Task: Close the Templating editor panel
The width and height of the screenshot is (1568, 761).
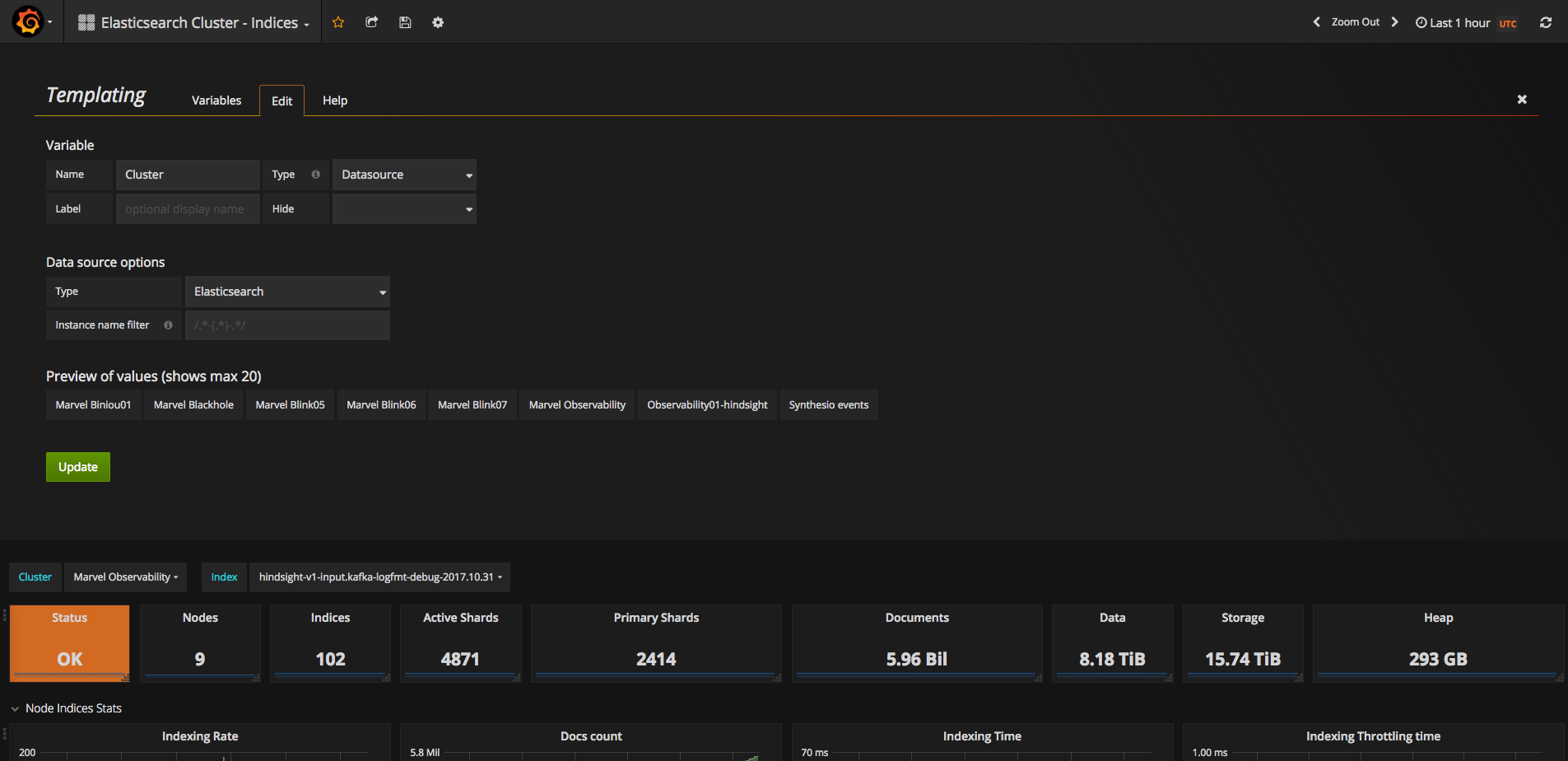Action: click(1522, 99)
